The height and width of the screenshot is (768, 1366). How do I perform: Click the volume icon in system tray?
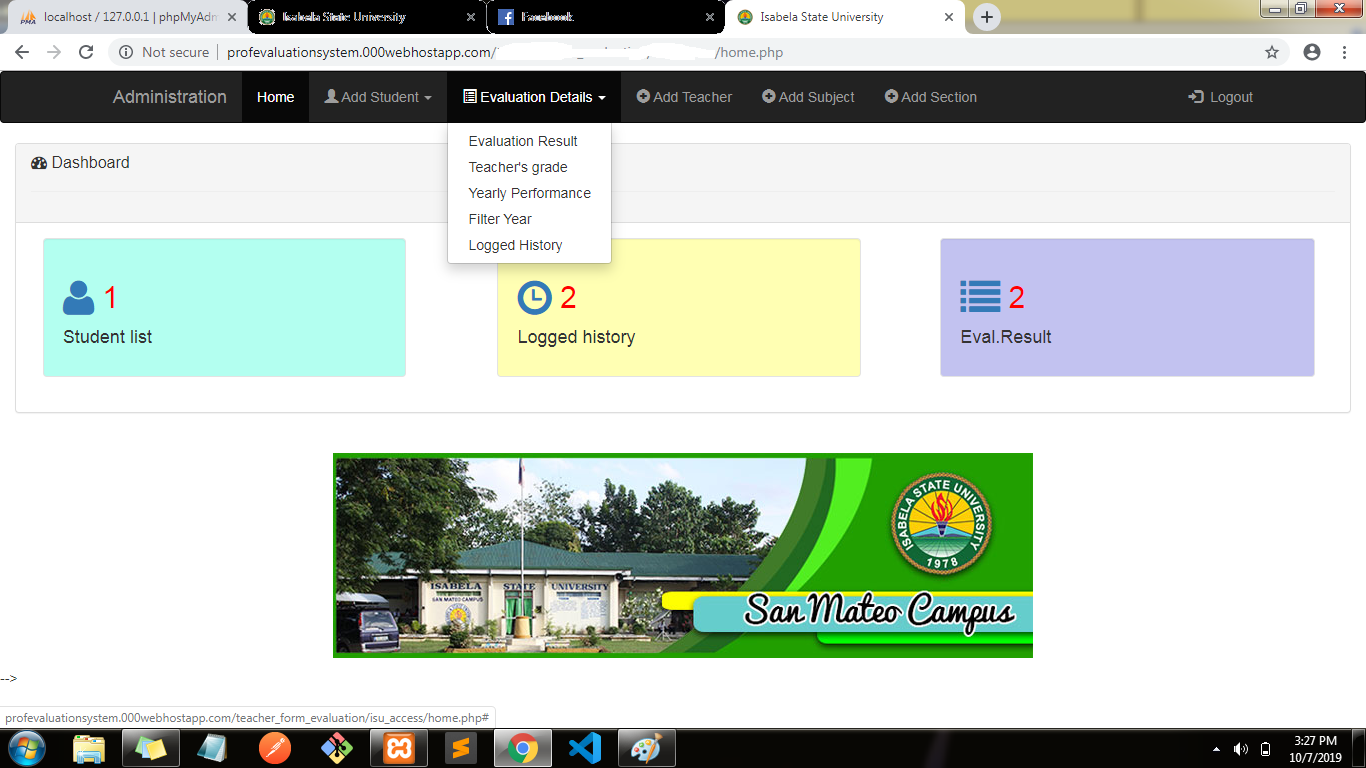pos(1240,747)
